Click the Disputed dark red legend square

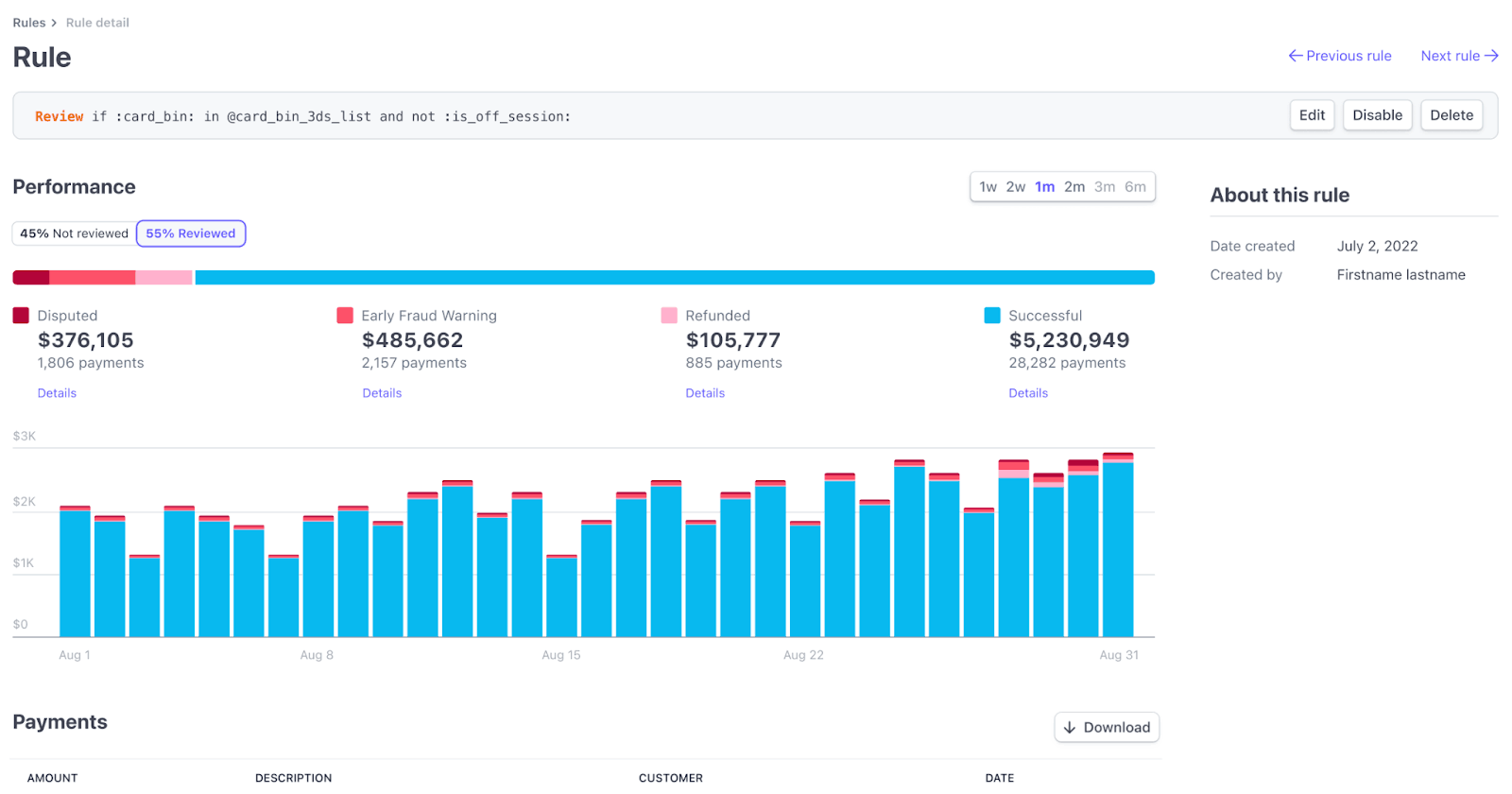pyautogui.click(x=21, y=316)
